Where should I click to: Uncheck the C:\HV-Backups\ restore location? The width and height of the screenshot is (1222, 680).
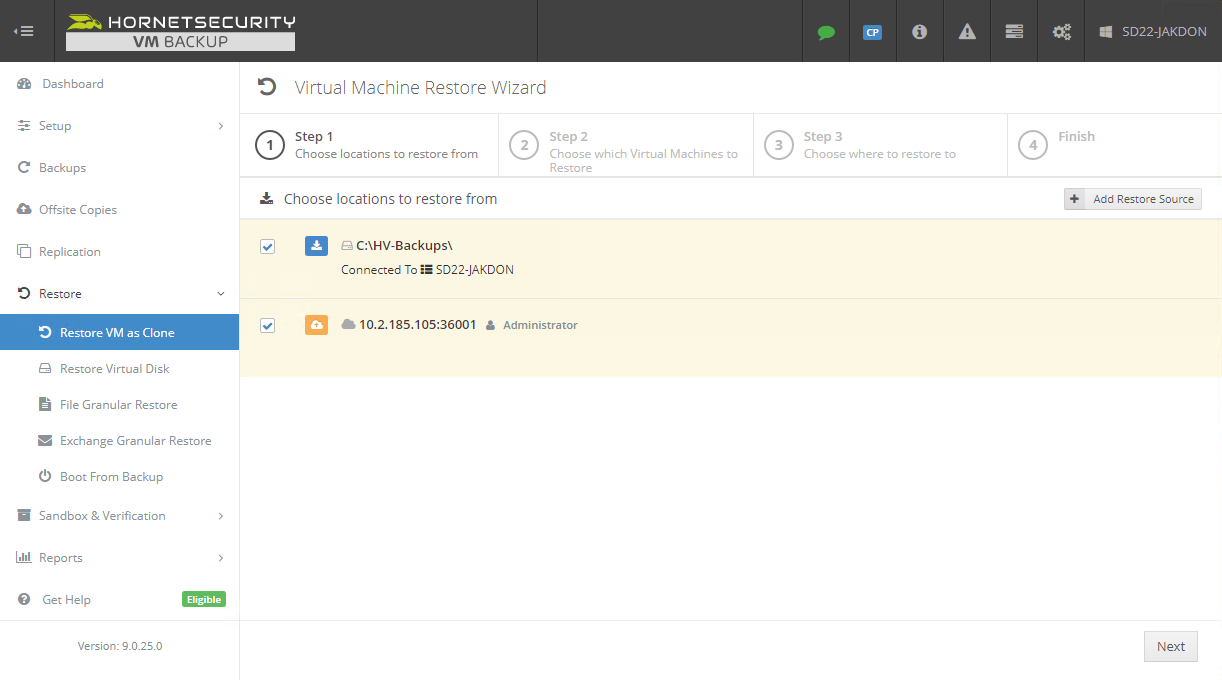[267, 246]
